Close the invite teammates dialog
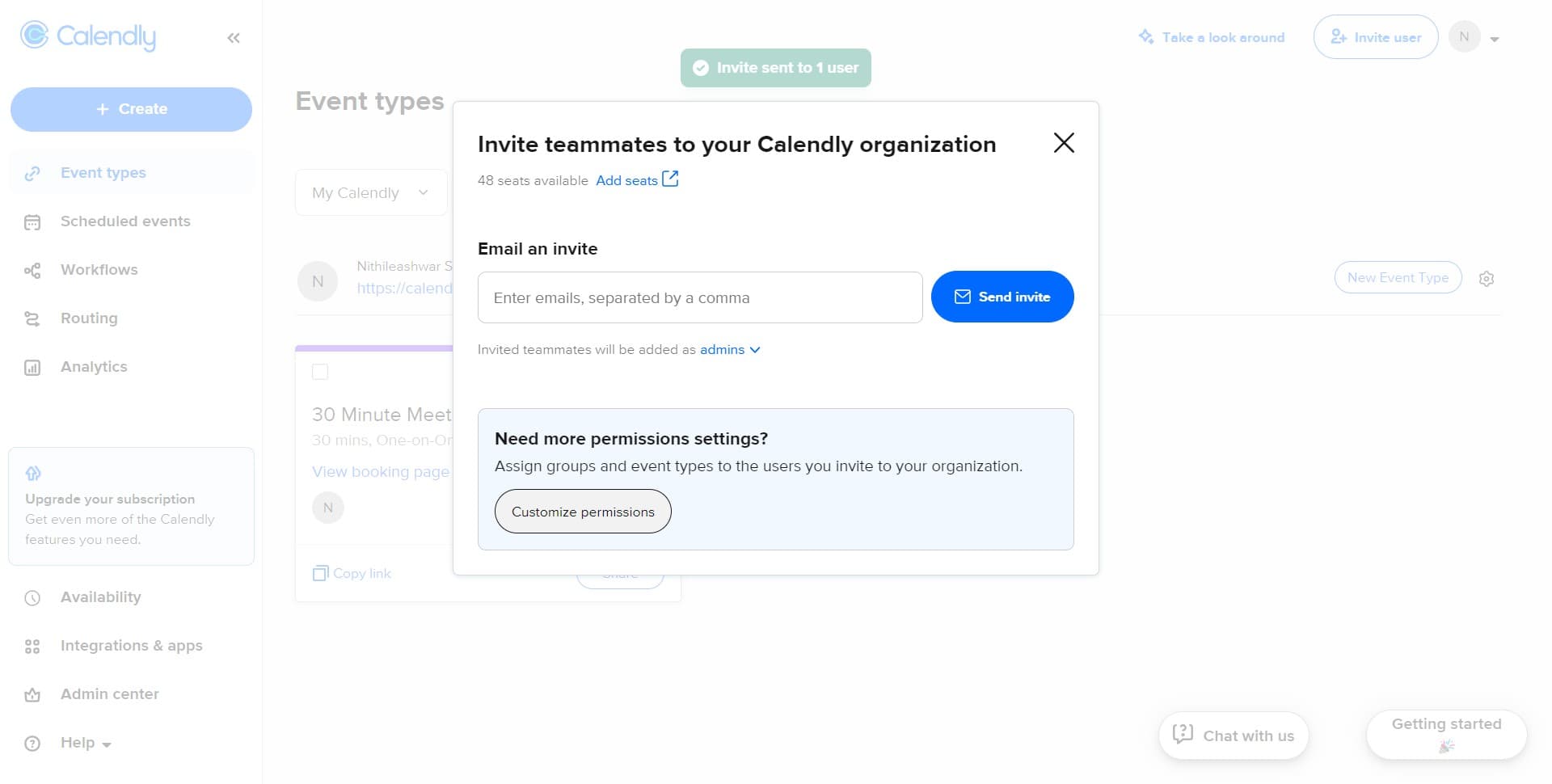 pyautogui.click(x=1064, y=143)
